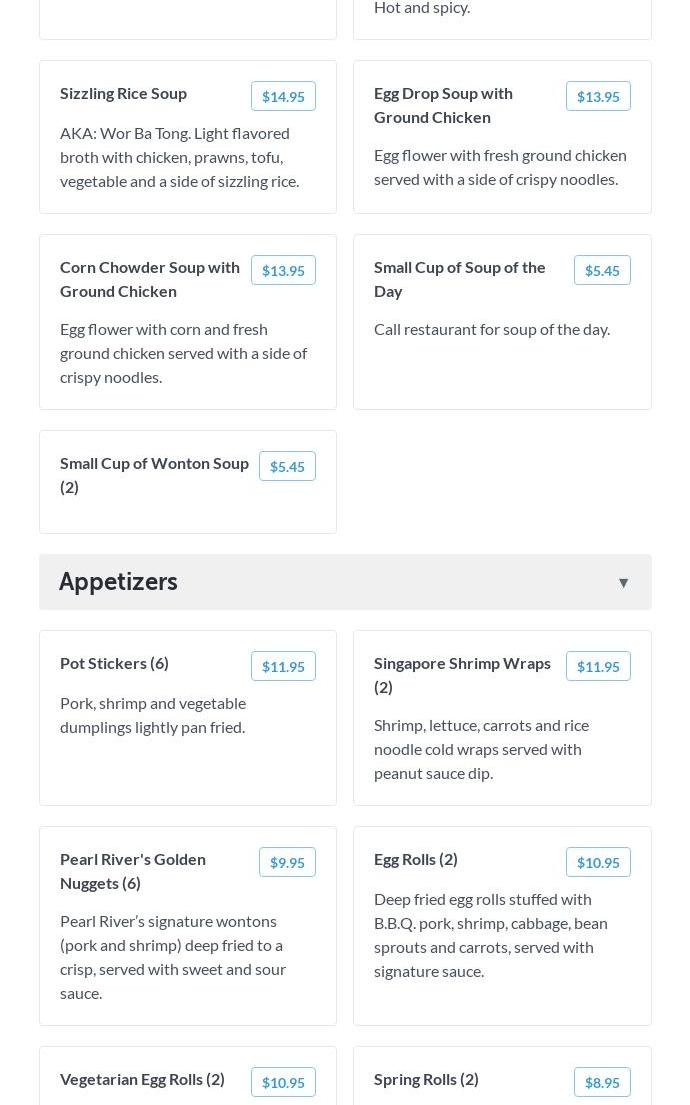Click Small Cup of Soup of the Day price

[x=602, y=271]
